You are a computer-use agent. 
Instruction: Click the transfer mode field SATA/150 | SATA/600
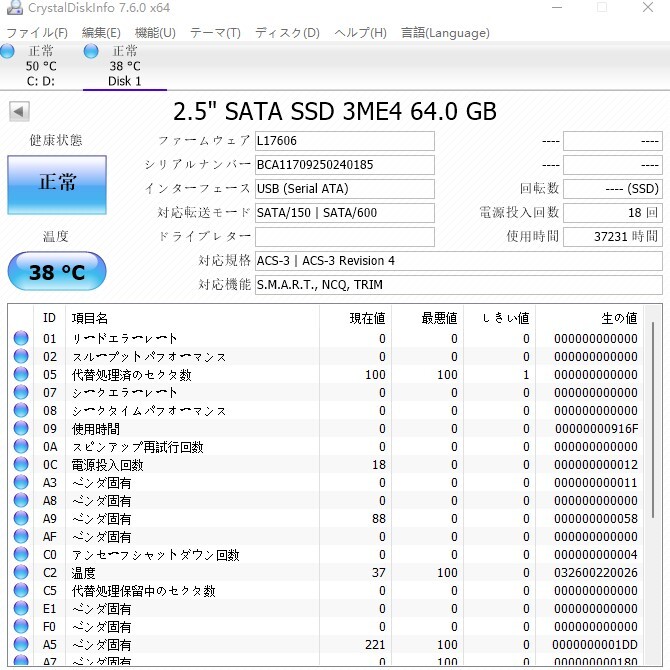tap(345, 212)
